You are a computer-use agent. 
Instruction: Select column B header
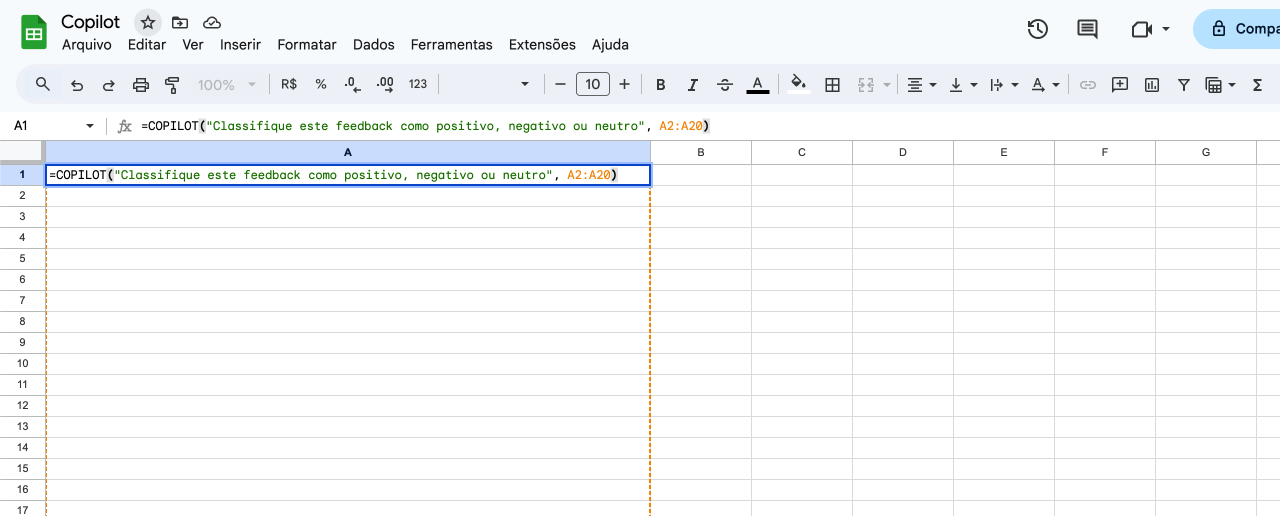pyautogui.click(x=701, y=152)
